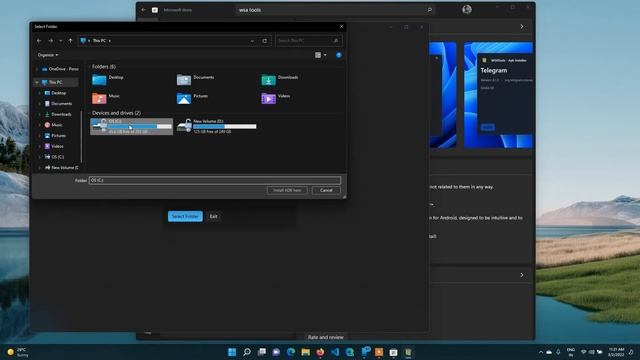Open Microsoft Edge from the taskbar
Image resolution: width=640 pixels, height=360 pixels.
click(291, 352)
